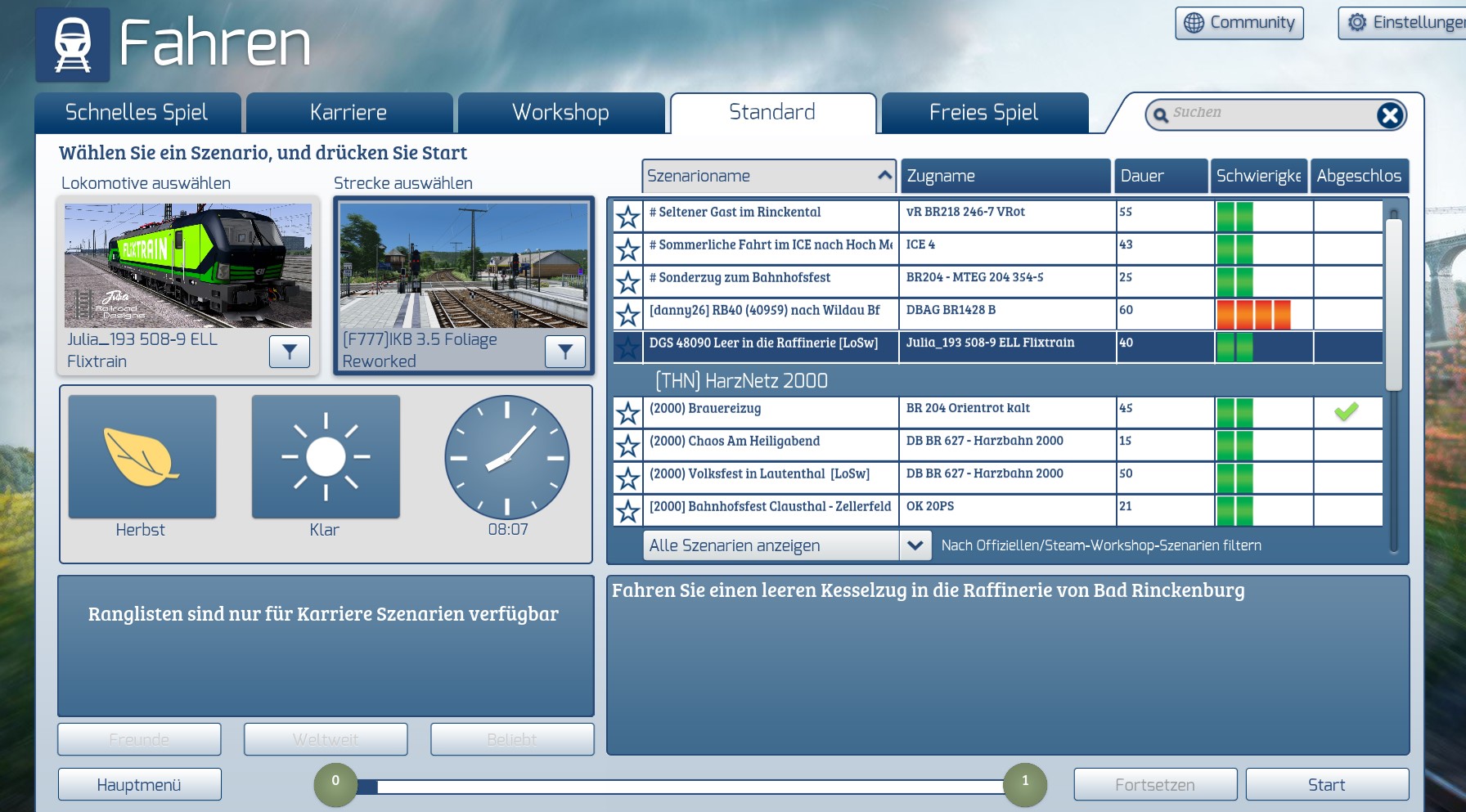Click the magnifier search icon
Viewport: 1466px width, 812px height.
point(1160,115)
